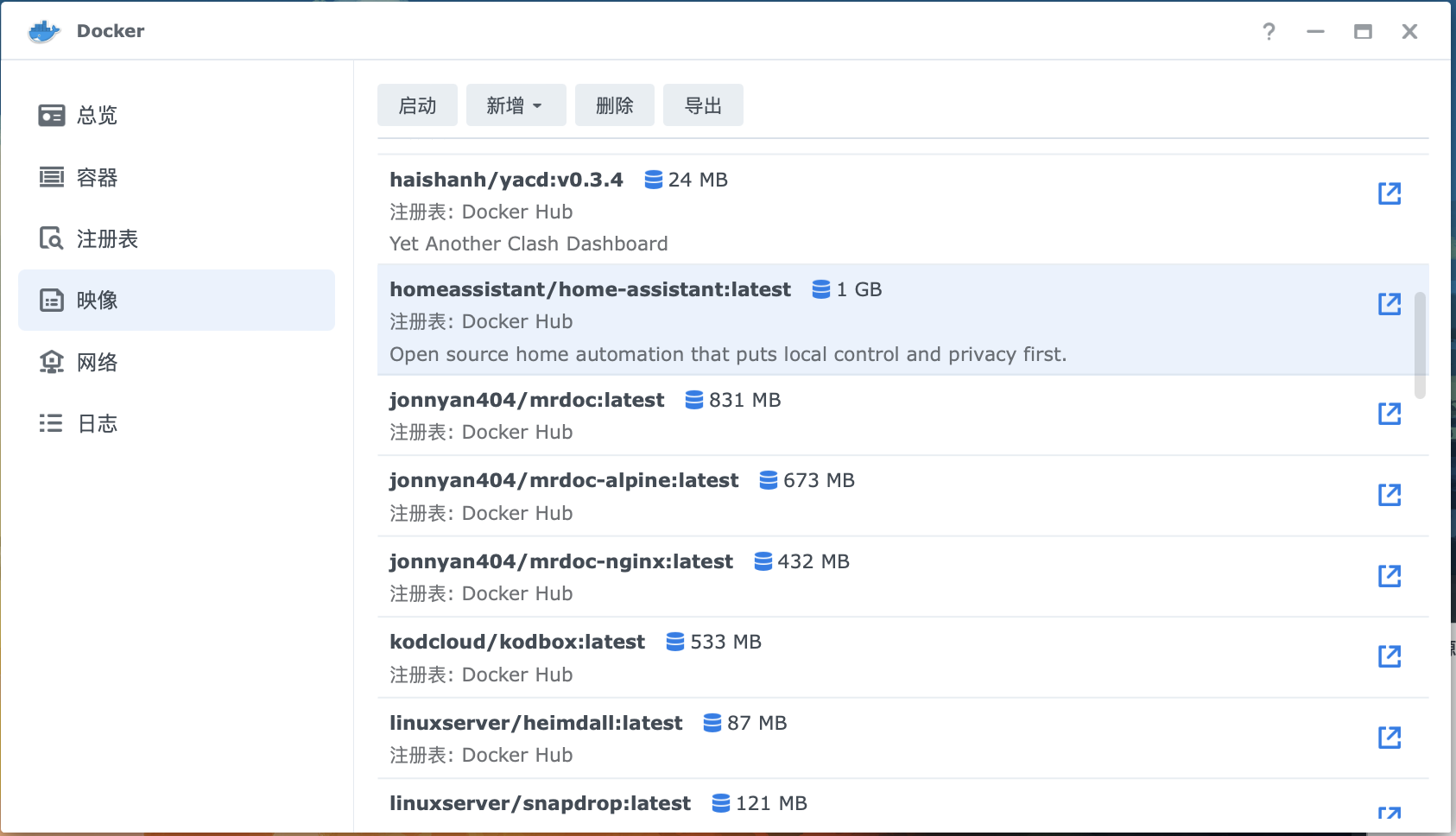Click the 启动 launch button
This screenshot has width=1456, height=836.
417,105
